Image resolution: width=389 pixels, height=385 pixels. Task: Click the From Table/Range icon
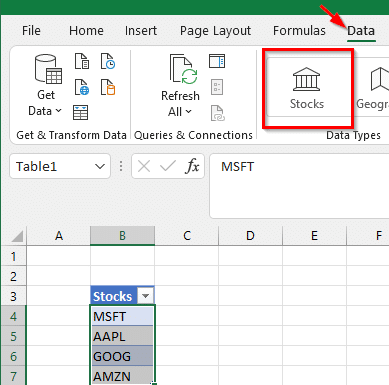81,113
